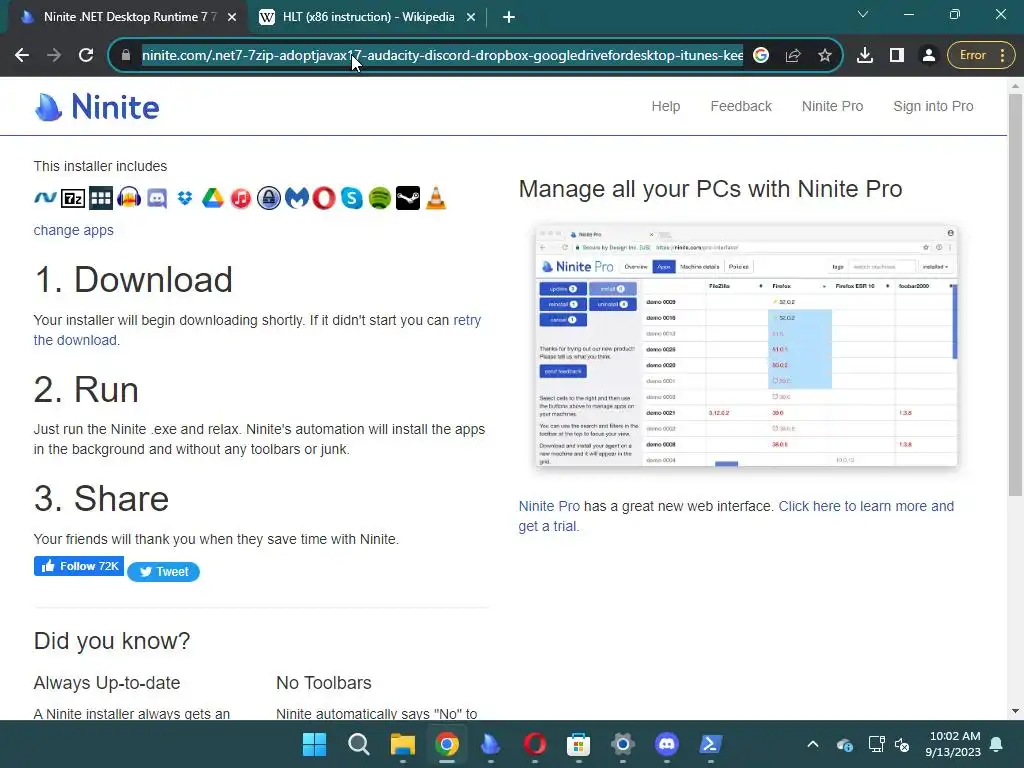This screenshot has width=1024, height=768.
Task: Click the Malwarebytes app icon
Action: [296, 198]
